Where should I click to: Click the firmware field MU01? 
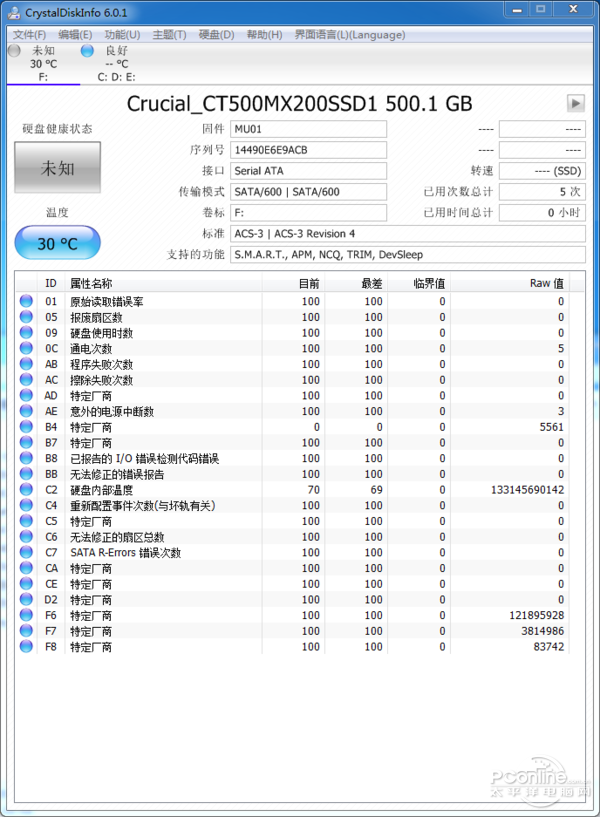coord(308,129)
